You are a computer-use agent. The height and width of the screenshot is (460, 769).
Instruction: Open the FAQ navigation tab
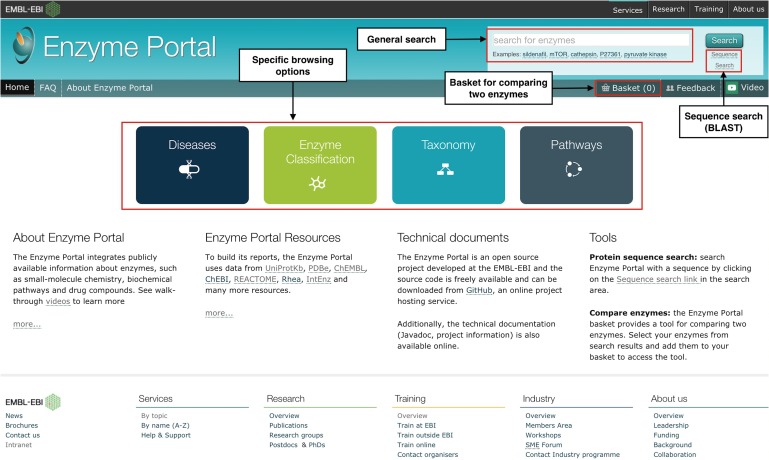point(48,88)
